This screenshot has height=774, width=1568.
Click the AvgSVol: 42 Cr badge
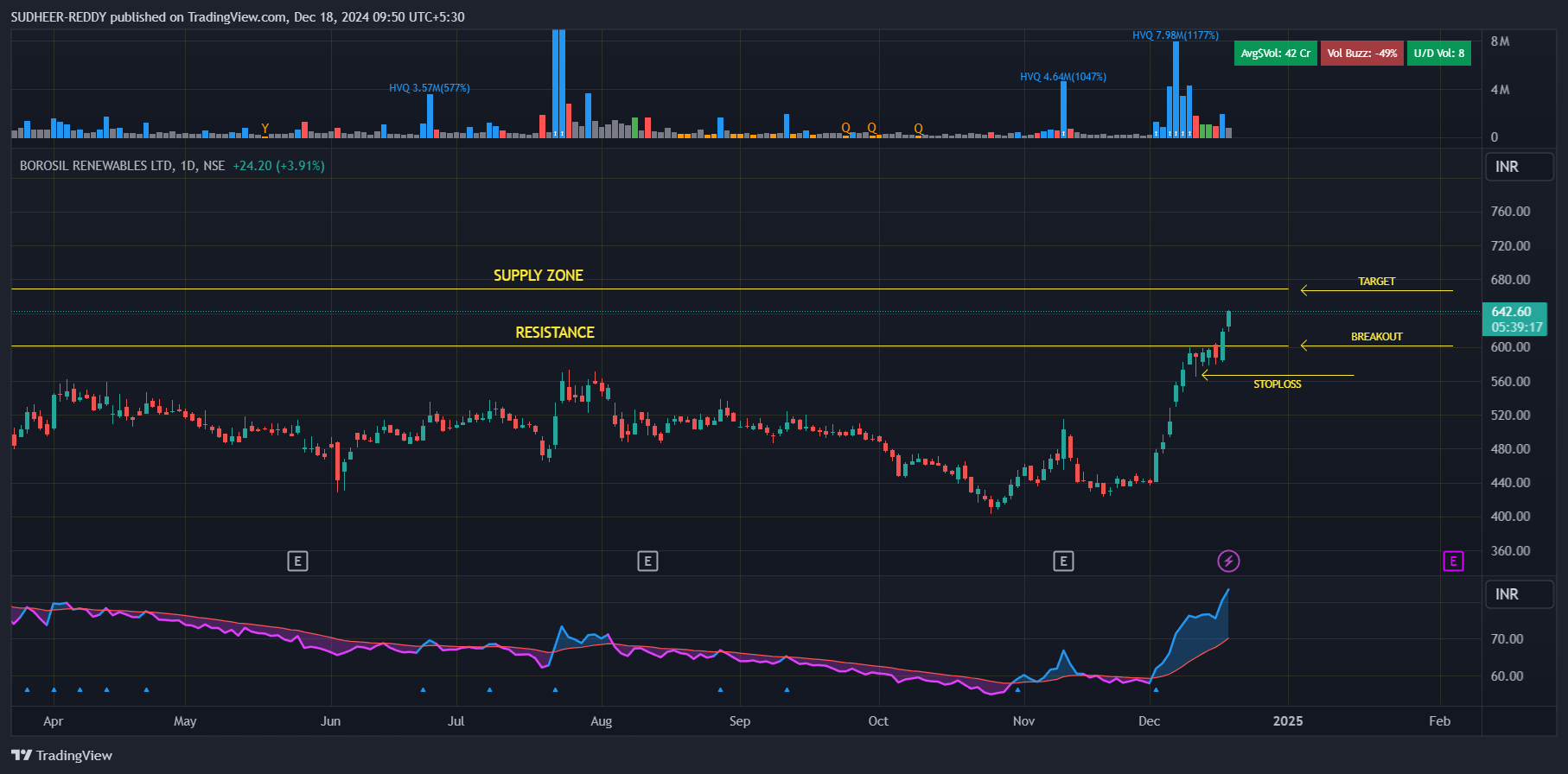coord(1275,54)
